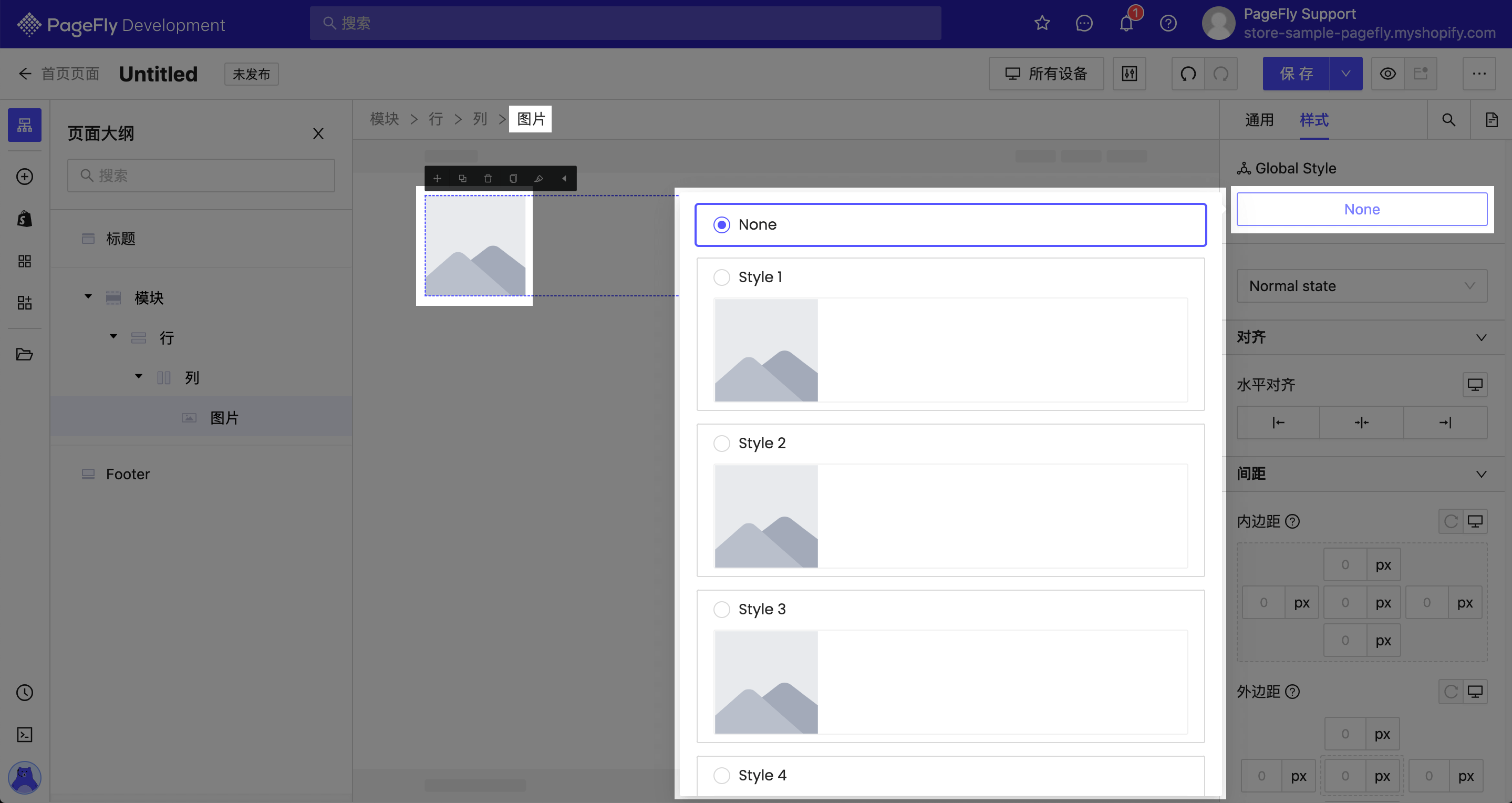Image resolution: width=1512 pixels, height=803 pixels.
Task: Click the 模块 breadcrumb
Action: (385, 119)
